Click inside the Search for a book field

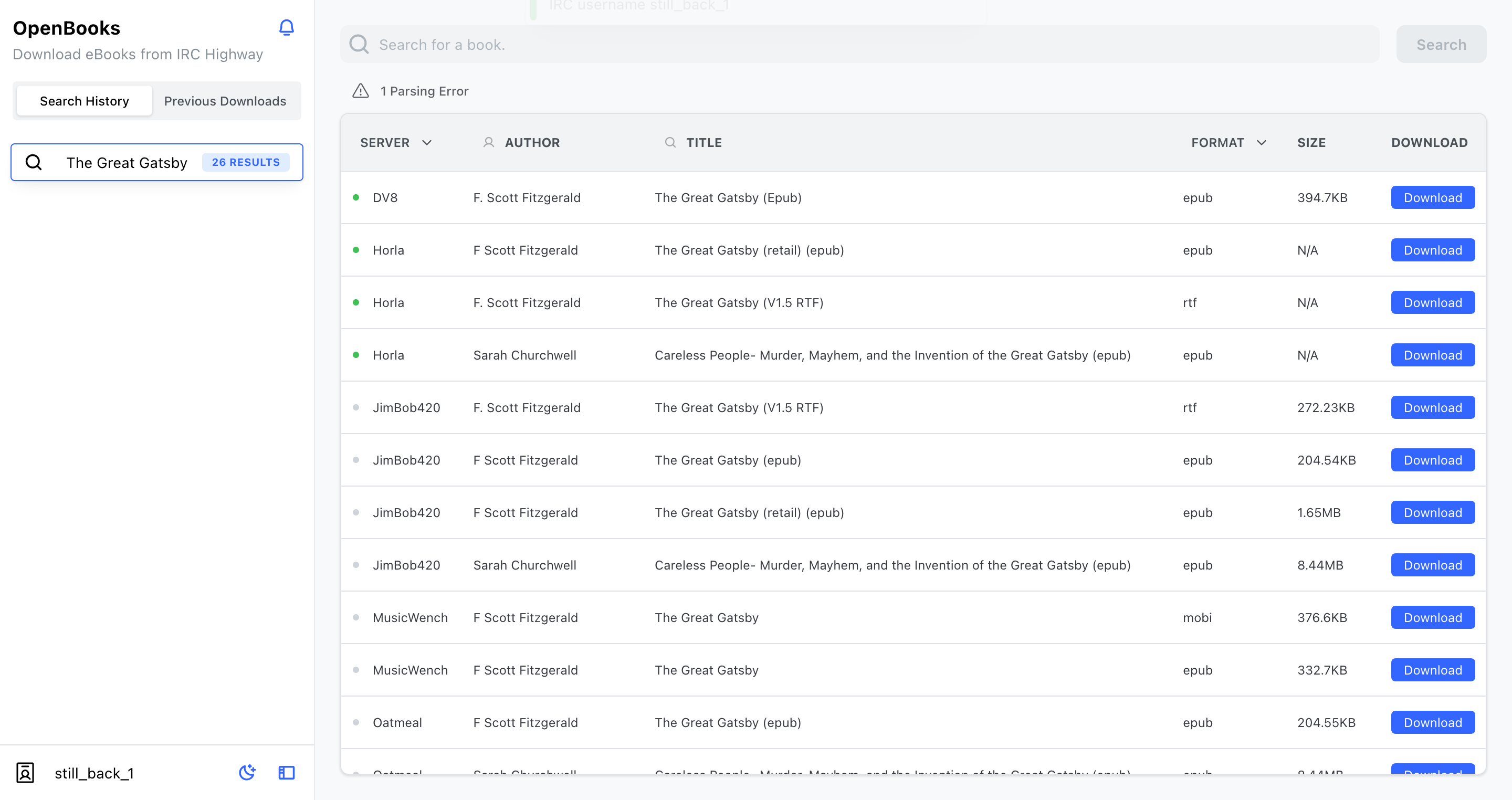tap(705, 44)
